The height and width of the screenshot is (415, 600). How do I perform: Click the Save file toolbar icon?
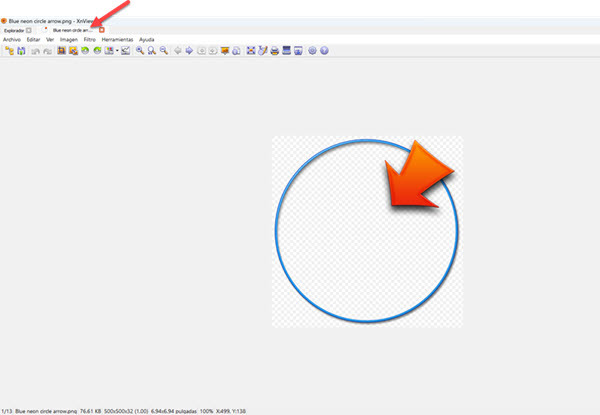click(x=21, y=51)
